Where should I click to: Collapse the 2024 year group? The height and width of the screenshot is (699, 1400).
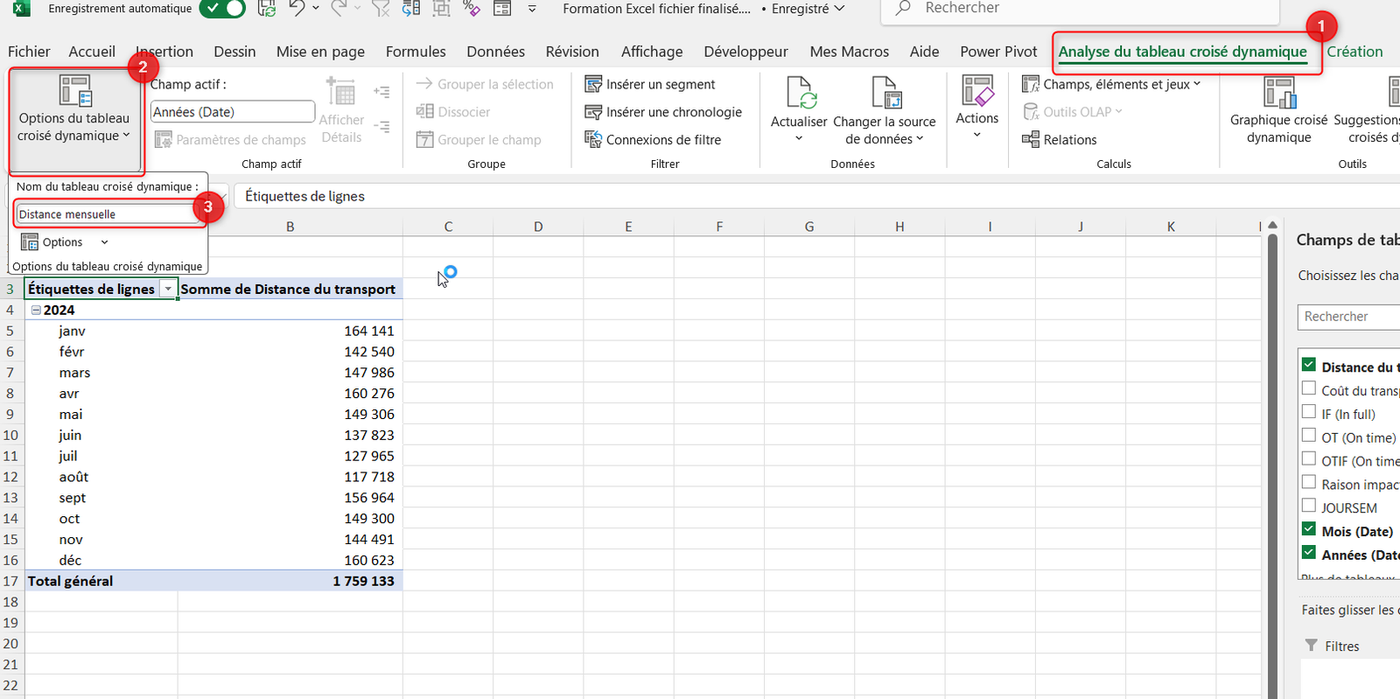[36, 310]
